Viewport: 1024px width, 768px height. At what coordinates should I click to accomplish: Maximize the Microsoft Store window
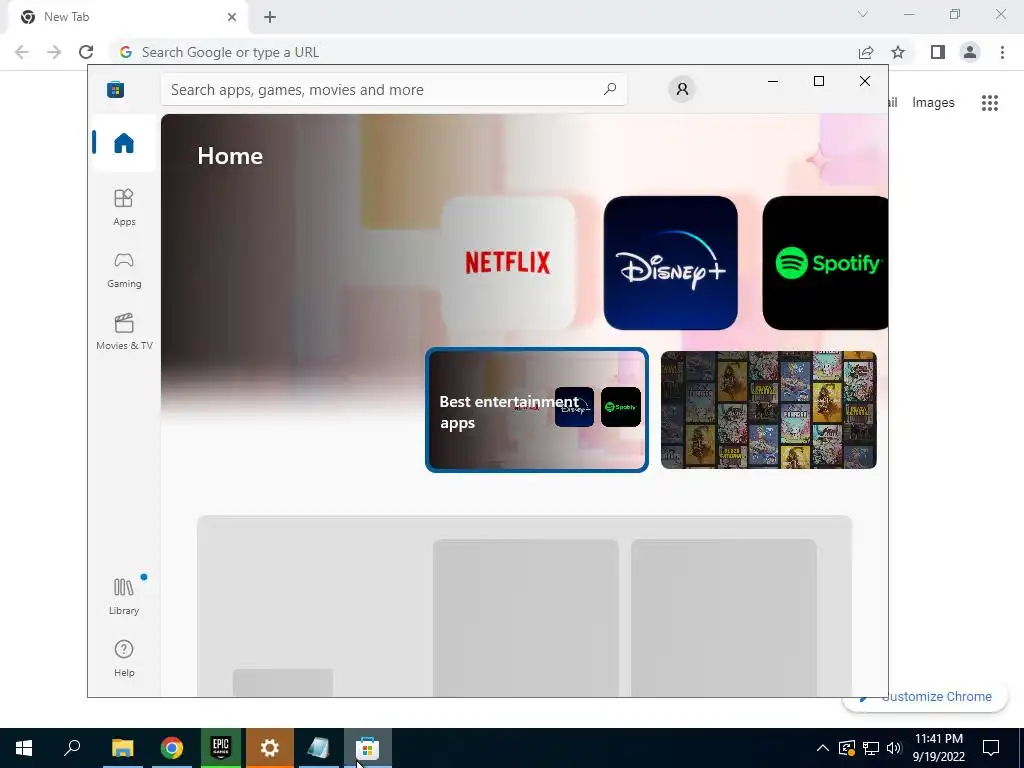click(819, 81)
